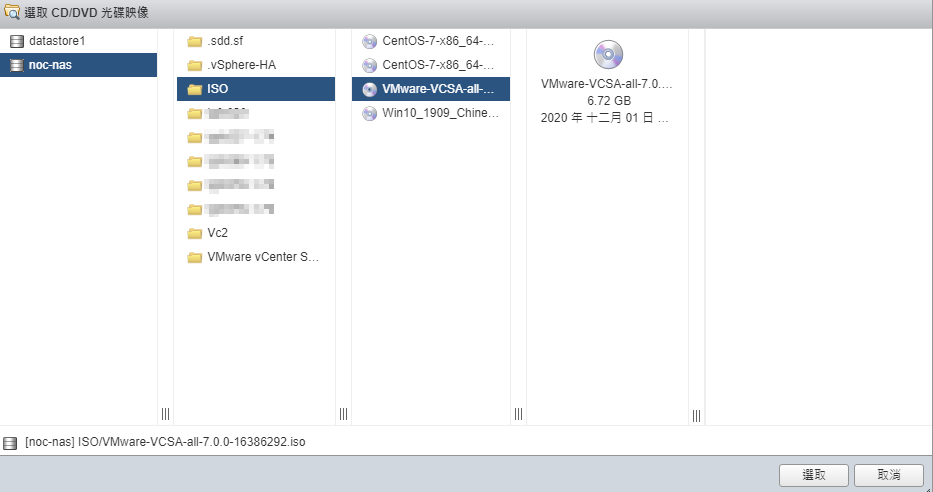The height and width of the screenshot is (492, 933).
Task: Click the noc-nas datastore icon
Action: pyautogui.click(x=17, y=65)
